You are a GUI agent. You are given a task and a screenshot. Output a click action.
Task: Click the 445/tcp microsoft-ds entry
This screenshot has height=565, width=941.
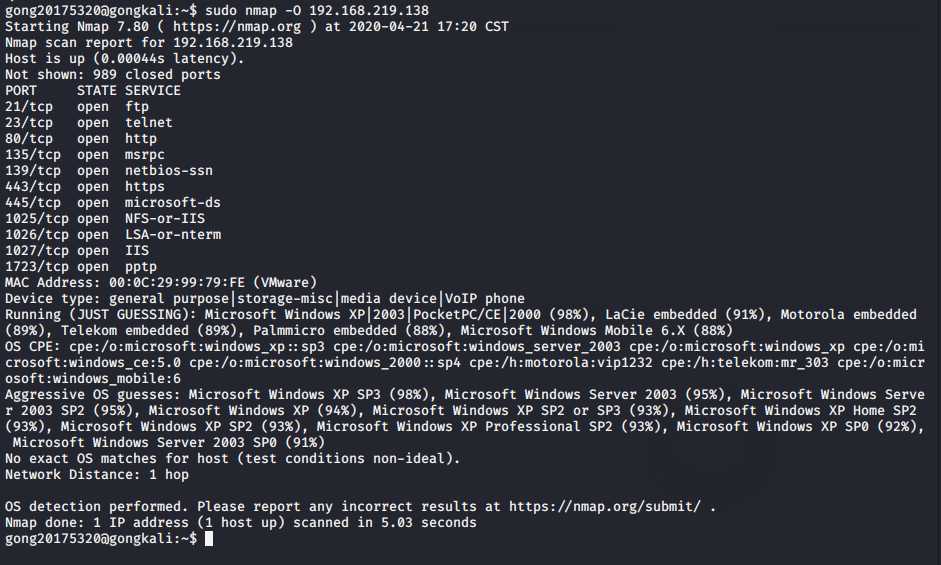coord(112,202)
